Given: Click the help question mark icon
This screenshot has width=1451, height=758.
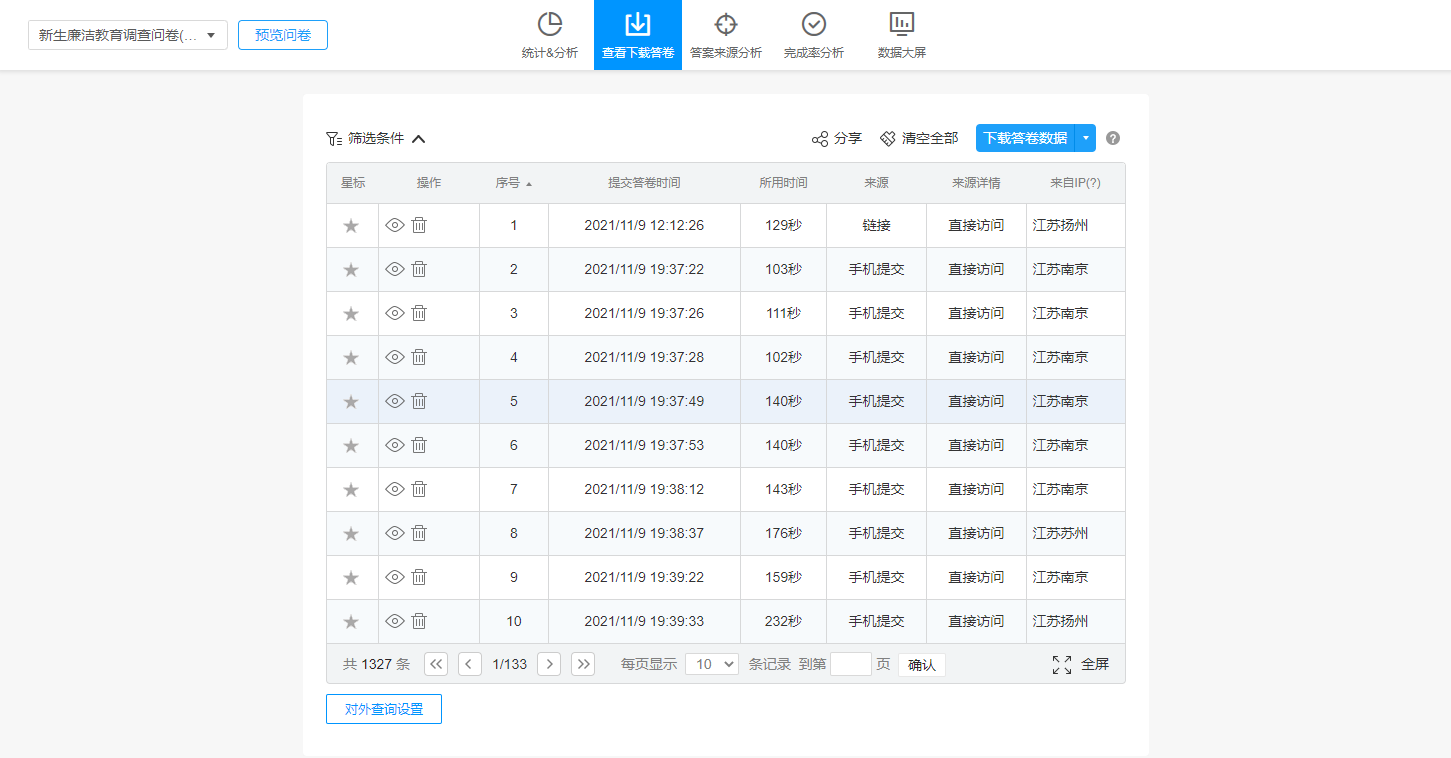Looking at the screenshot, I should pos(1113,139).
